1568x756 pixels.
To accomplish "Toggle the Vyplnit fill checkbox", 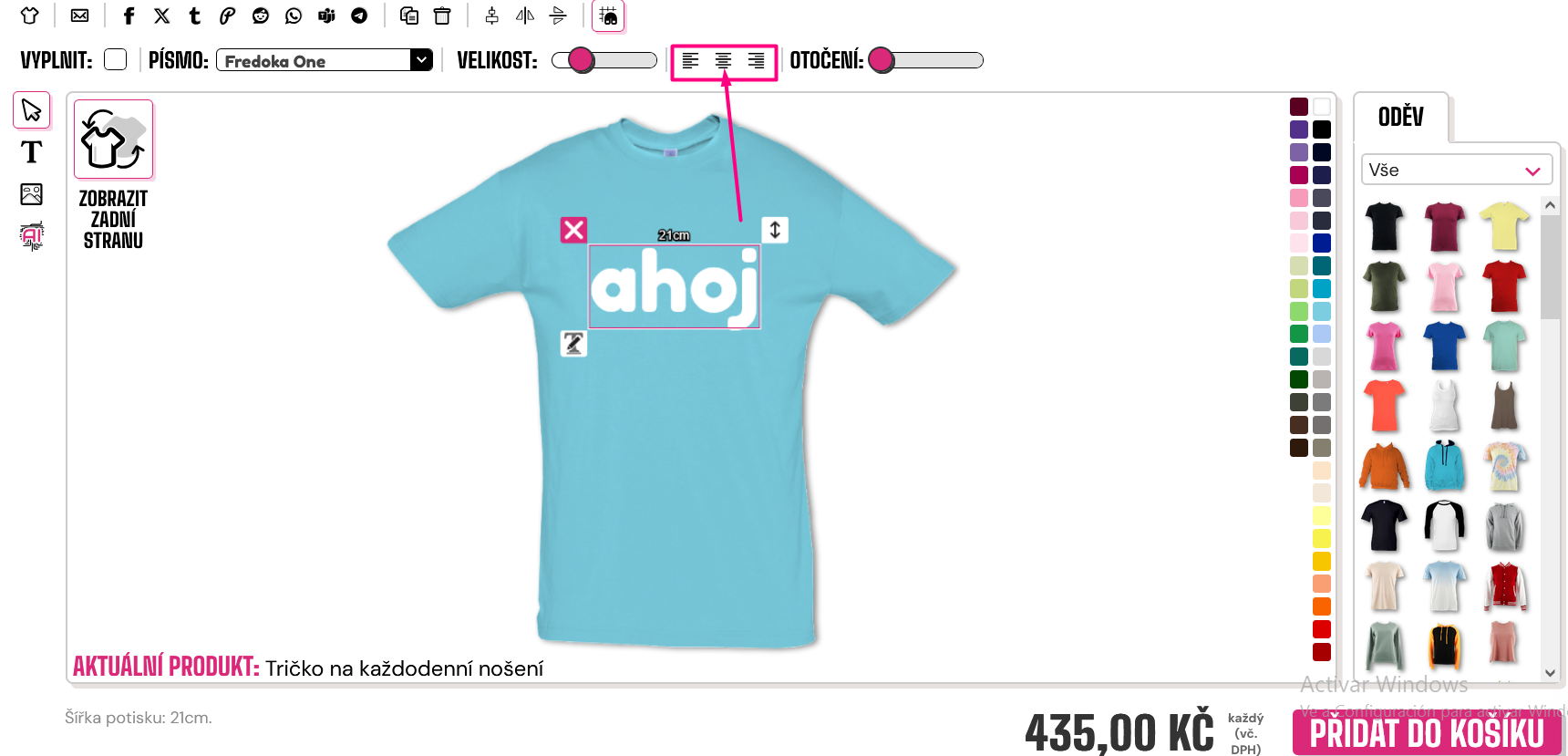I will (x=116, y=60).
